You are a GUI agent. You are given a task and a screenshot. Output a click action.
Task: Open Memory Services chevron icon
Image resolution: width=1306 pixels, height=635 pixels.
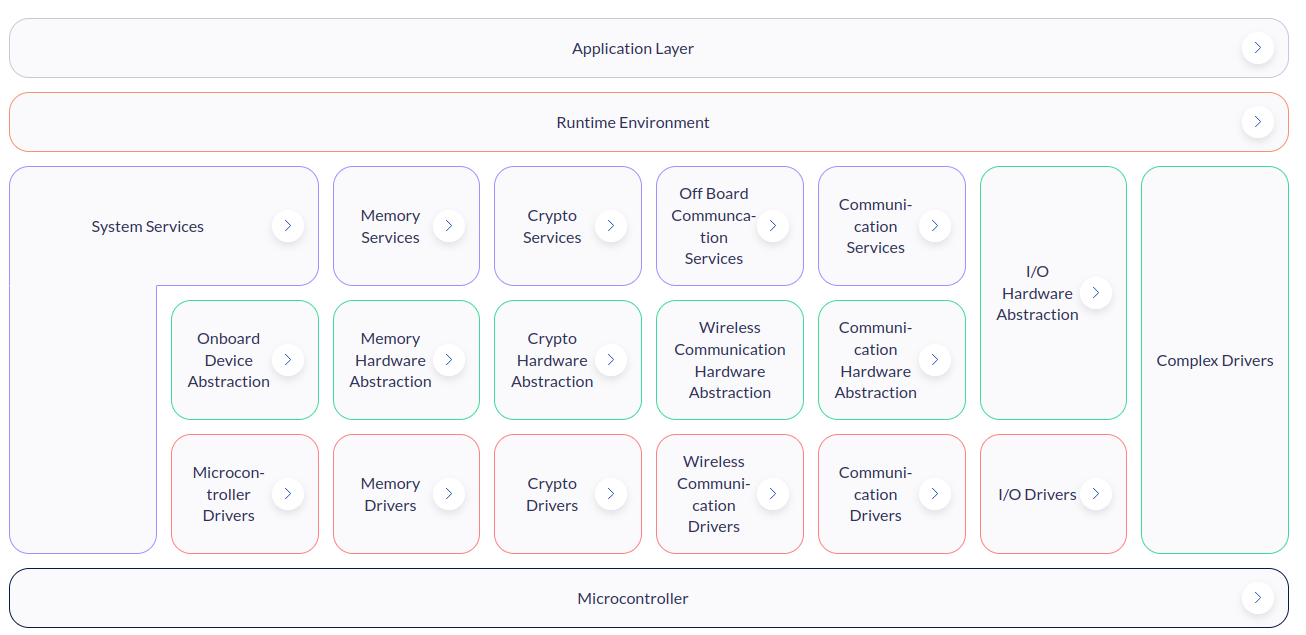pyautogui.click(x=449, y=226)
